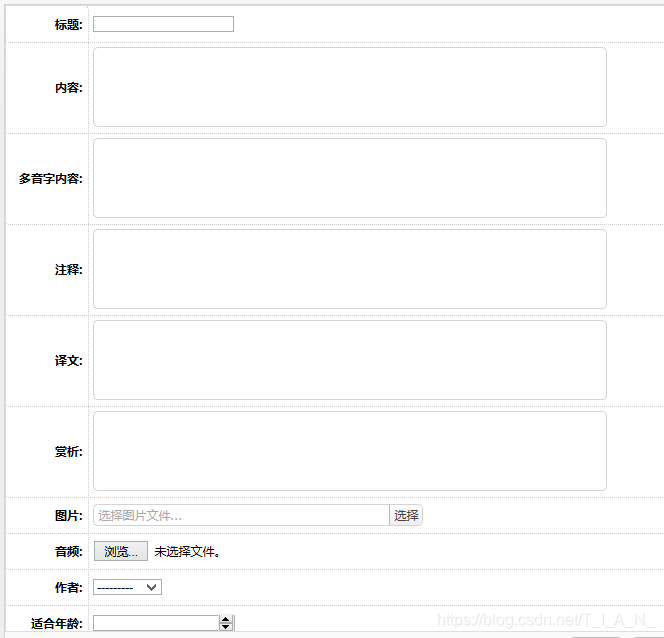Click the 选择图片文件 path field
664x638 pixels.
pyautogui.click(x=241, y=515)
